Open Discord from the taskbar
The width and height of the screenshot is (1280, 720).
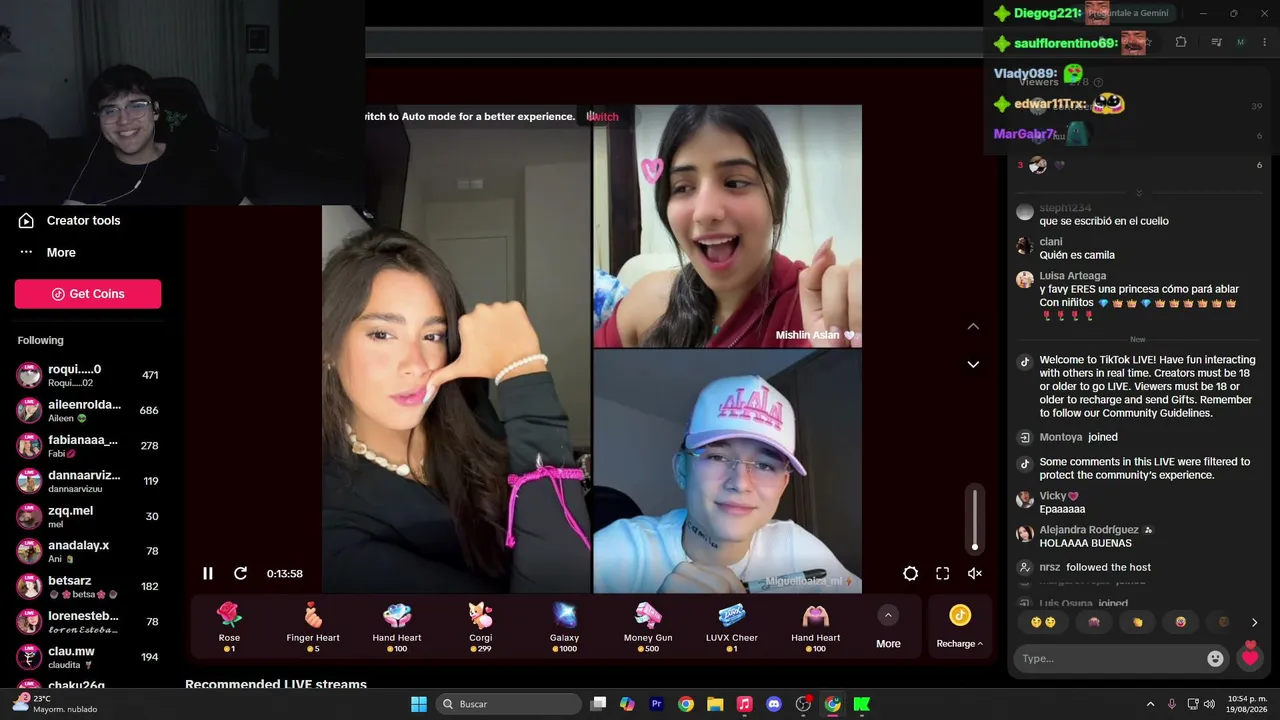click(x=773, y=704)
